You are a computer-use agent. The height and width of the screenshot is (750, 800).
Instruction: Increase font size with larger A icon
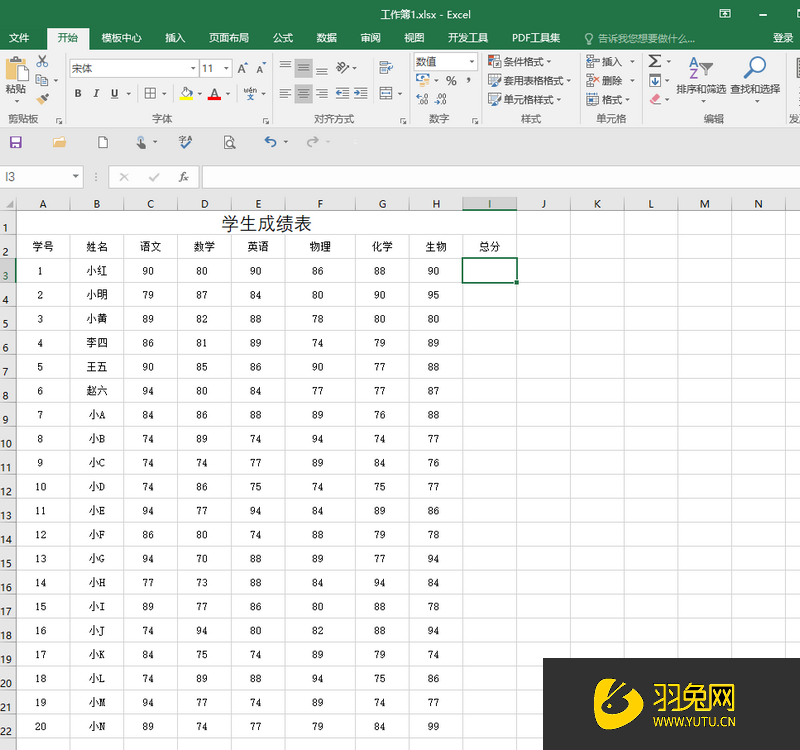click(242, 68)
